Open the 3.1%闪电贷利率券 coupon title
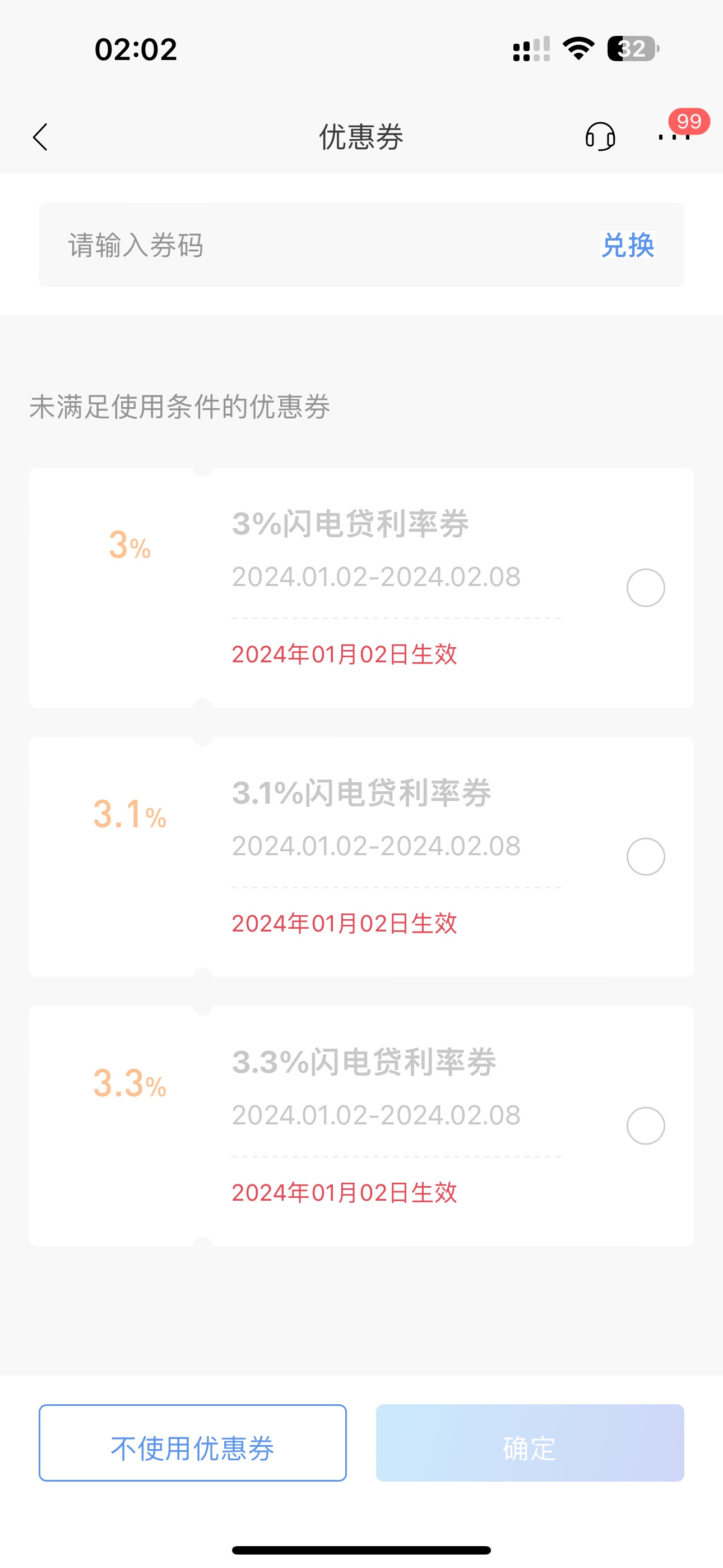The height and width of the screenshot is (1568, 723). tap(361, 792)
